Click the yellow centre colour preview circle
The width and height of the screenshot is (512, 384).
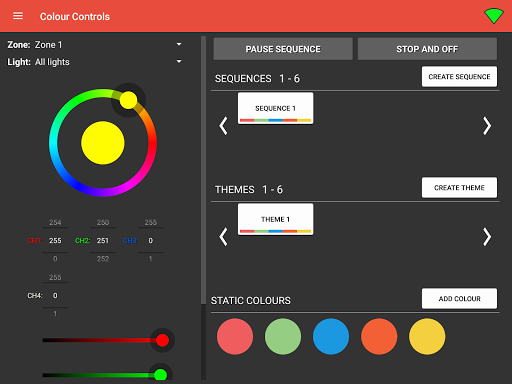click(103, 143)
